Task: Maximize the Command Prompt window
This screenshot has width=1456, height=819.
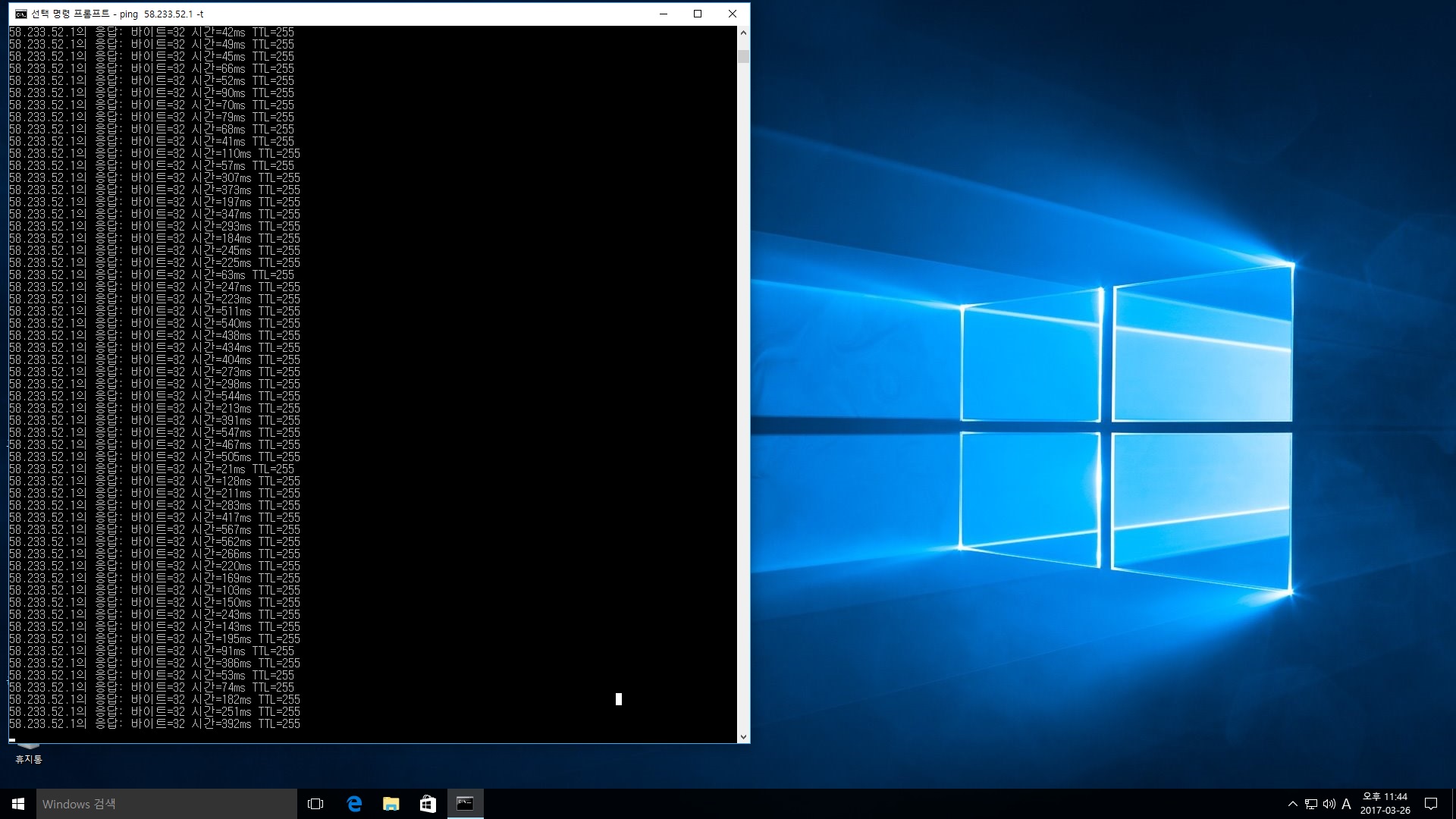Action: coord(698,14)
